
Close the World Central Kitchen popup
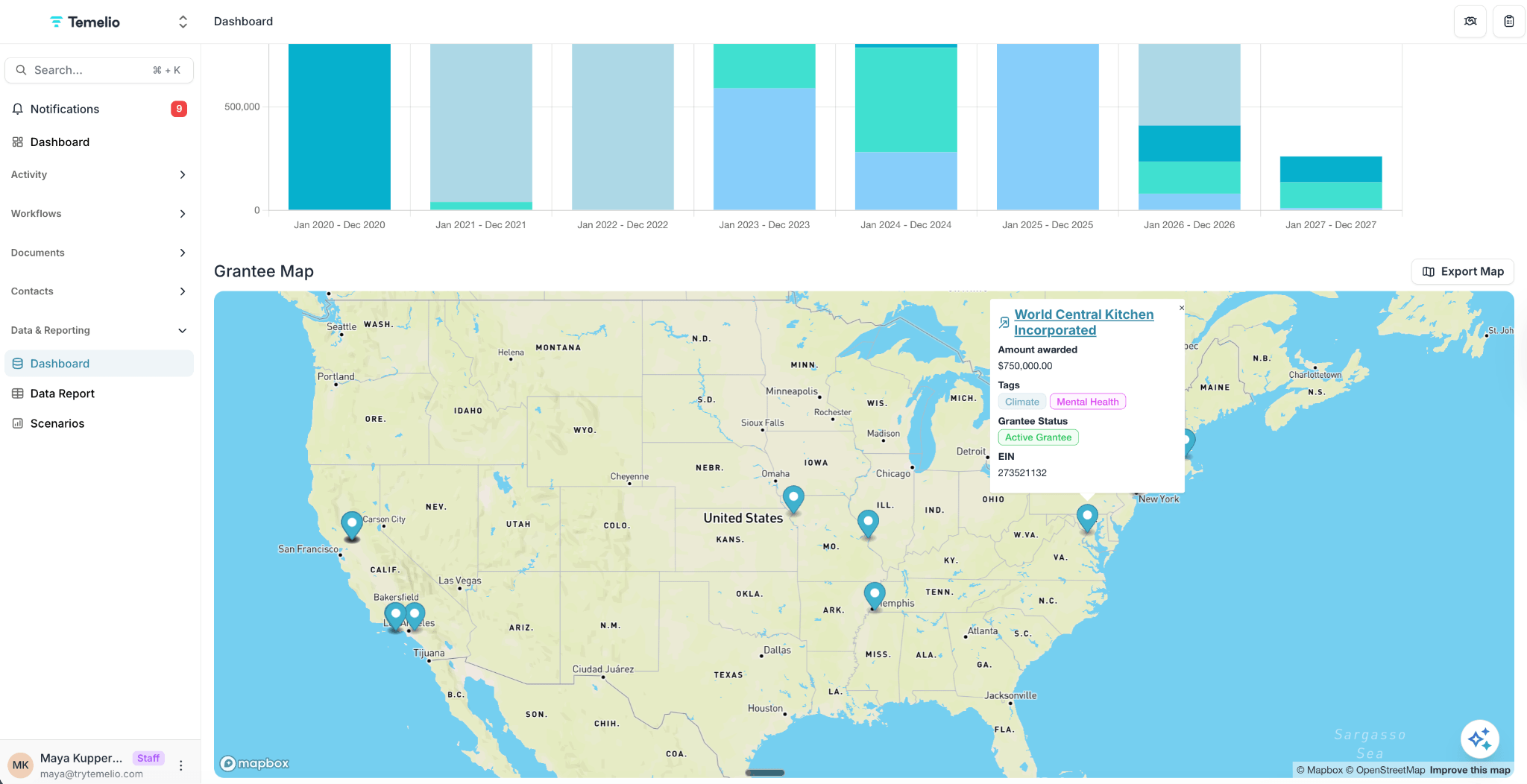pyautogui.click(x=1182, y=308)
